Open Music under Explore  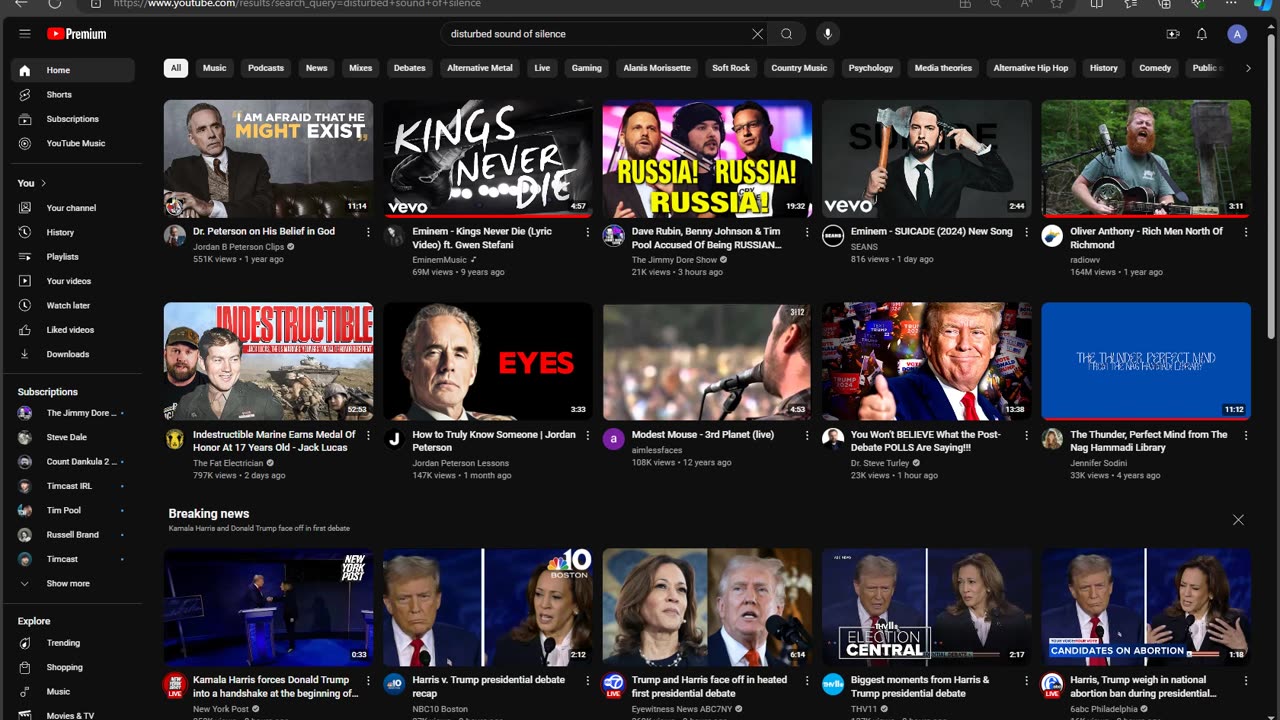(x=73, y=692)
